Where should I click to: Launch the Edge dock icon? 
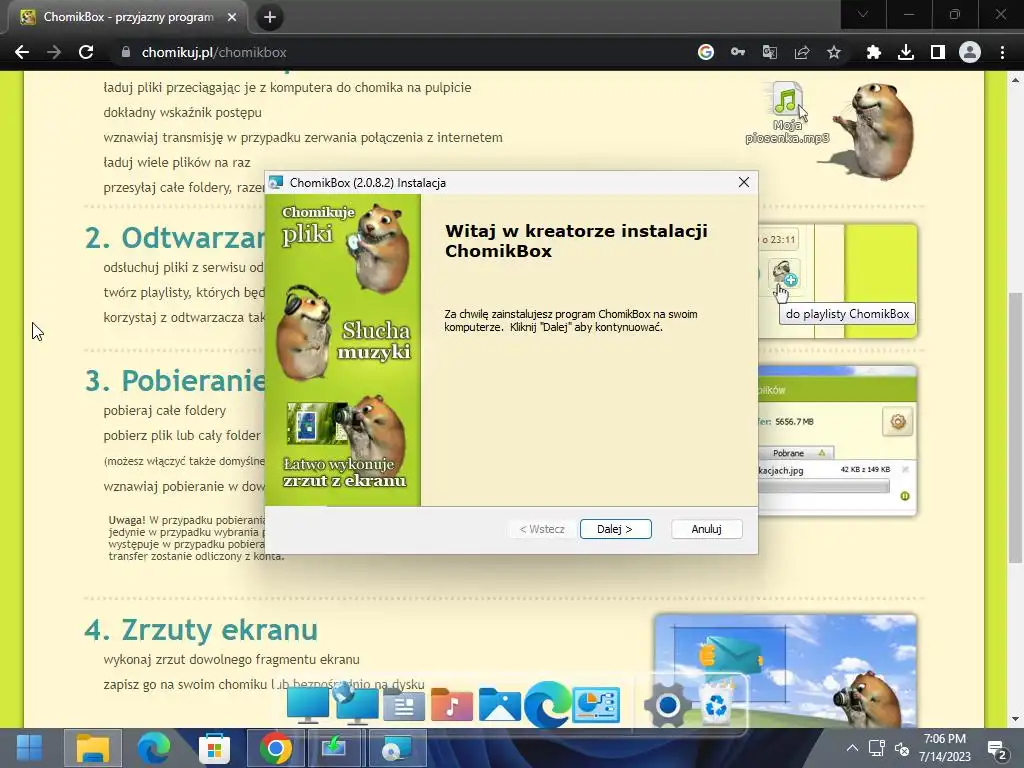coord(547,704)
